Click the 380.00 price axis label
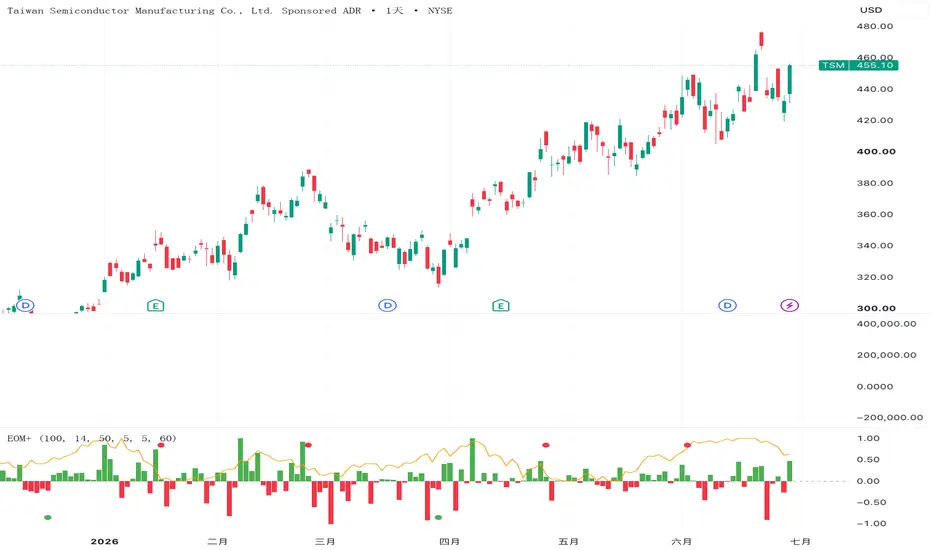 [875, 183]
